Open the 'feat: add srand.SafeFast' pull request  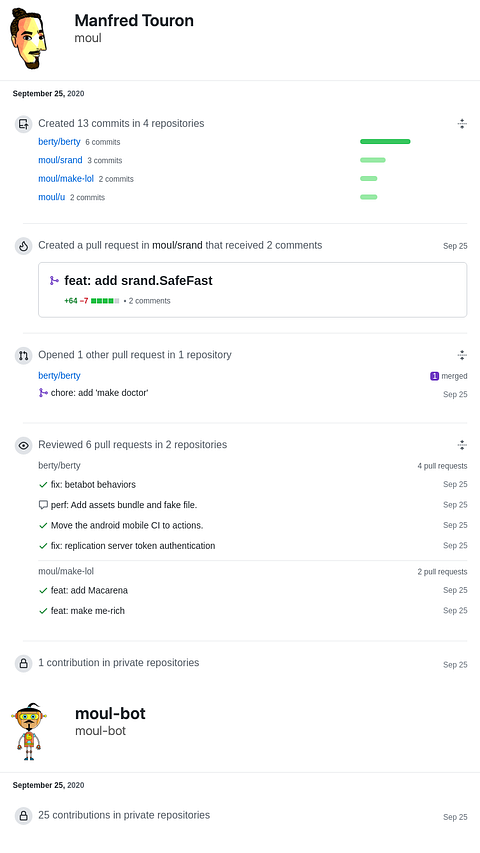138,281
